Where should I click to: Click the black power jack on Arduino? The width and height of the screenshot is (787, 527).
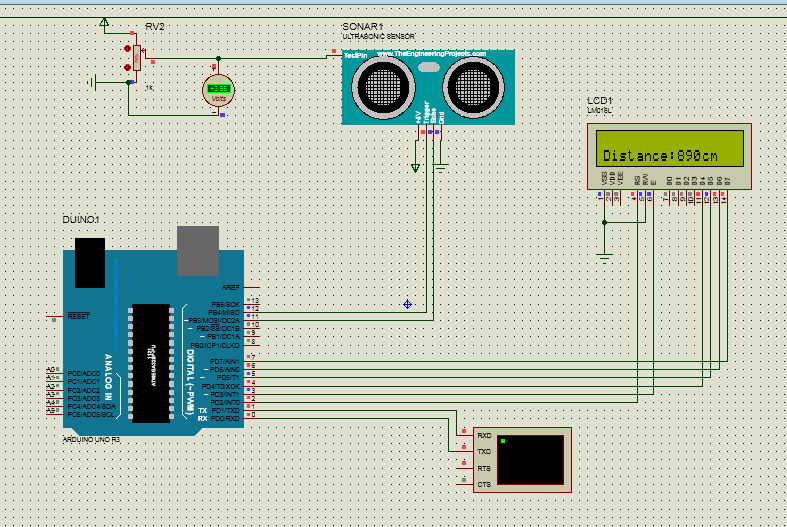(x=90, y=263)
